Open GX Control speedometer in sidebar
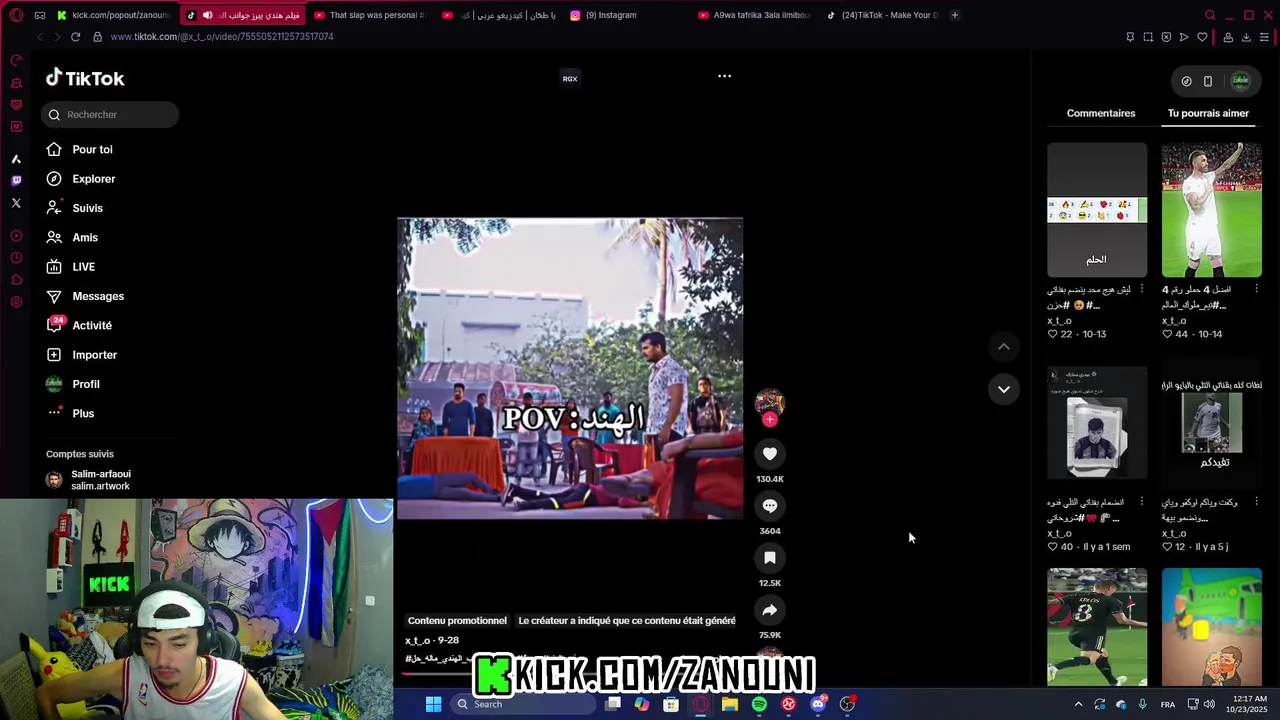 [x=16, y=61]
